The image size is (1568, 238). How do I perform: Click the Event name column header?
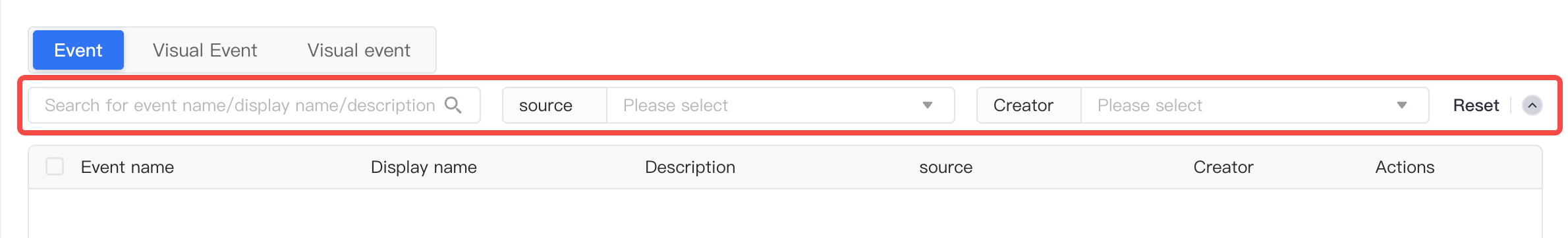click(x=127, y=167)
